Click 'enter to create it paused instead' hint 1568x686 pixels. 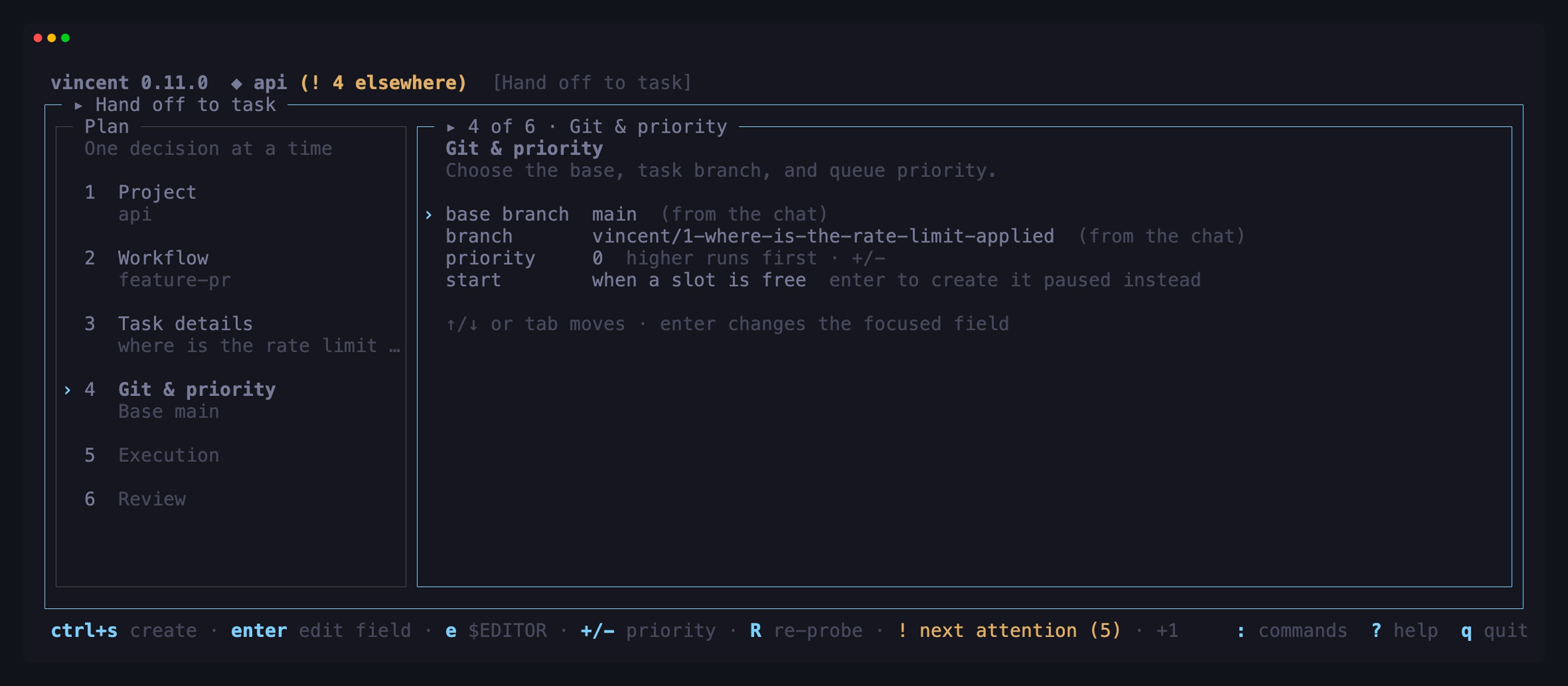[x=1015, y=280]
